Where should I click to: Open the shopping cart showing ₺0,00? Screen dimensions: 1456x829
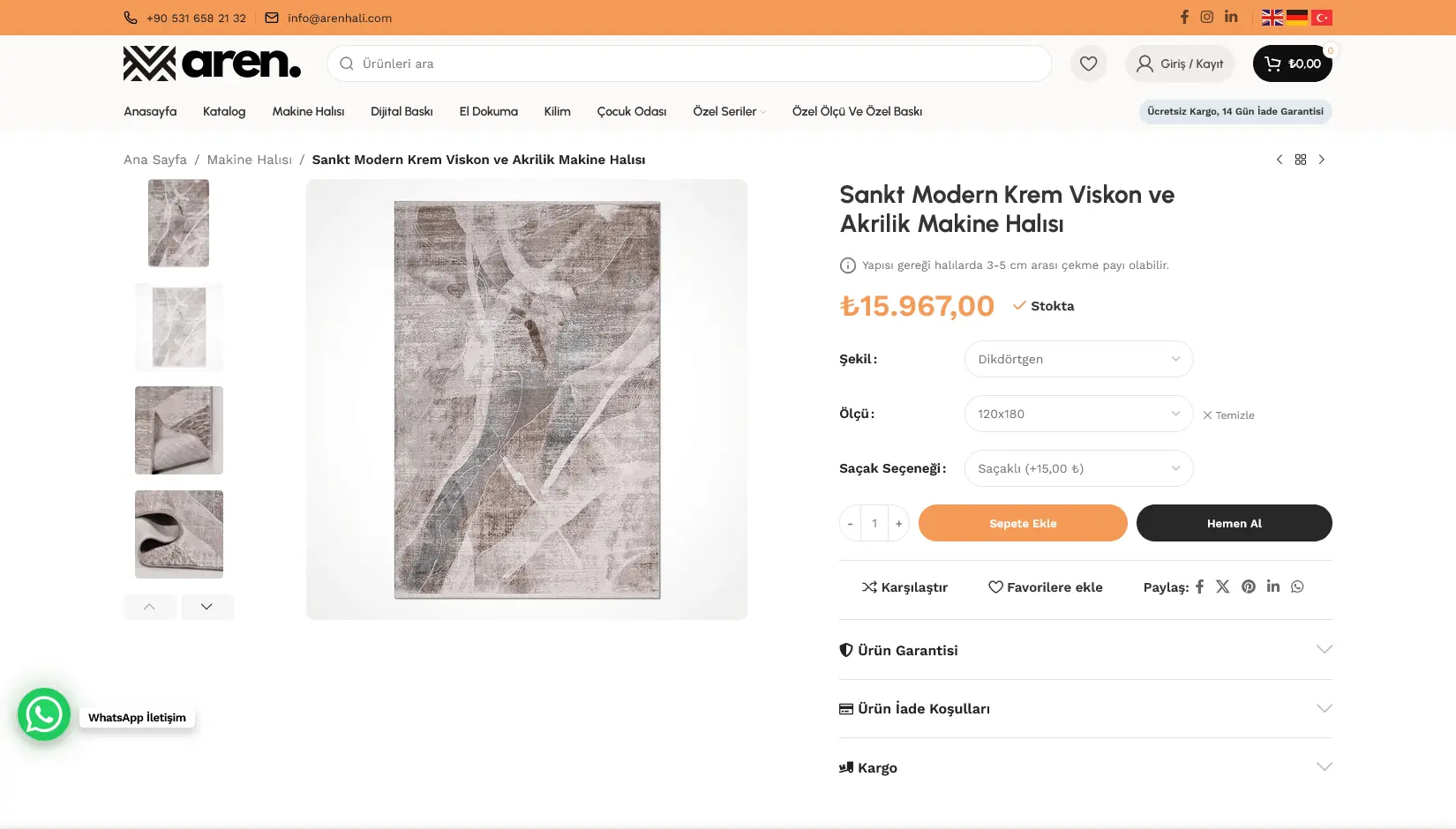[x=1292, y=63]
